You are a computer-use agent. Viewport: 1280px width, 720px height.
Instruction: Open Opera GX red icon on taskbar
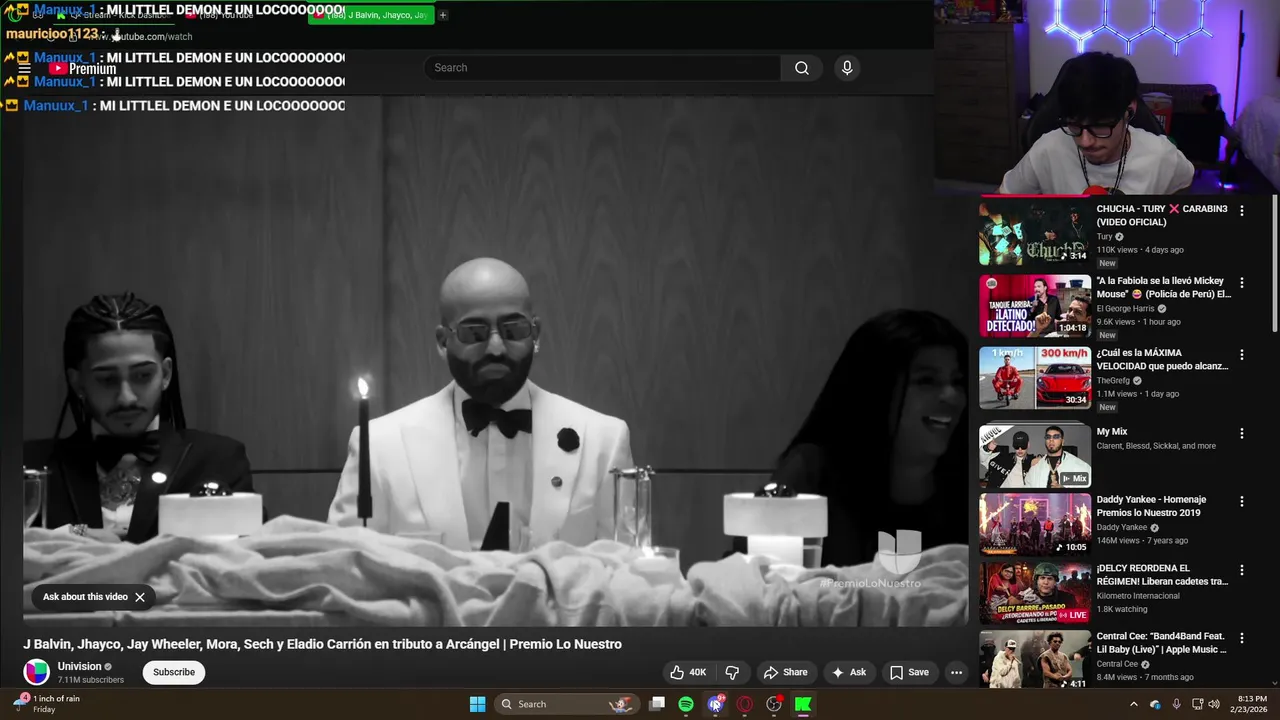tap(744, 704)
